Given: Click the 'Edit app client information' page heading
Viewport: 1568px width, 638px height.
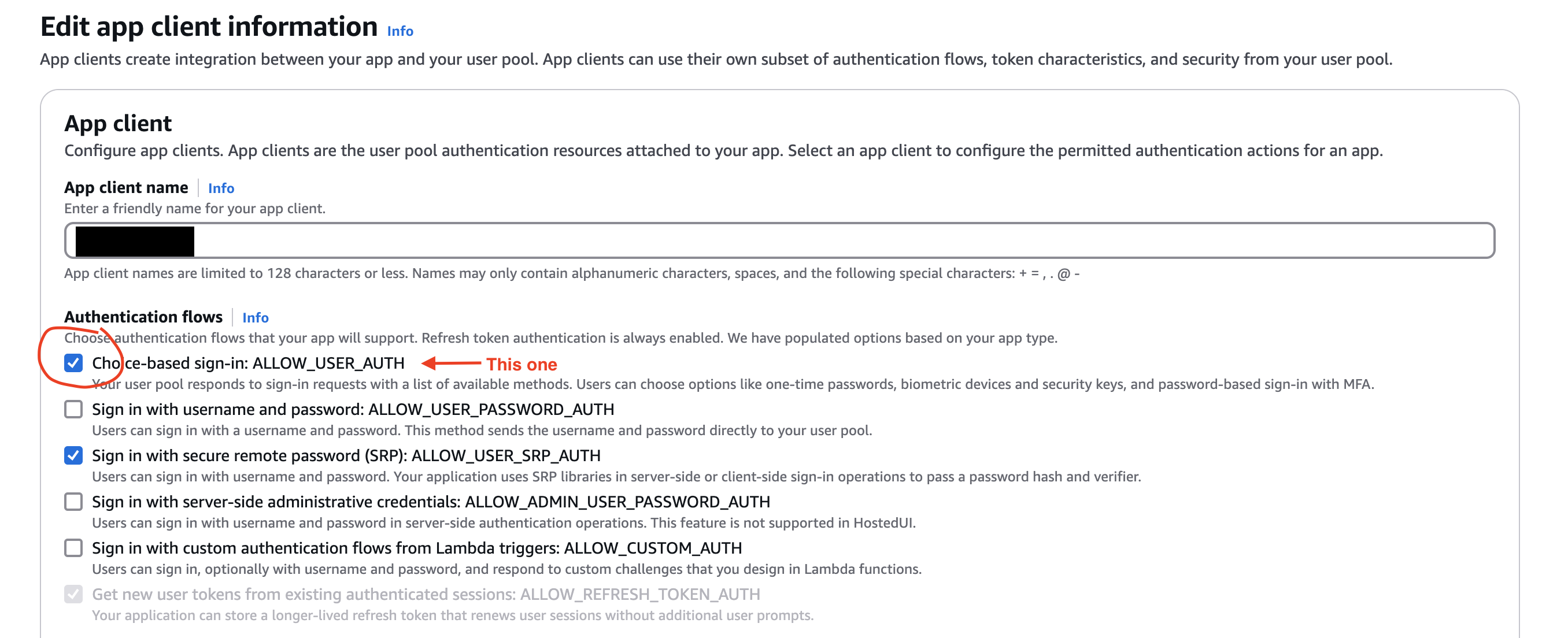Looking at the screenshot, I should (x=209, y=27).
